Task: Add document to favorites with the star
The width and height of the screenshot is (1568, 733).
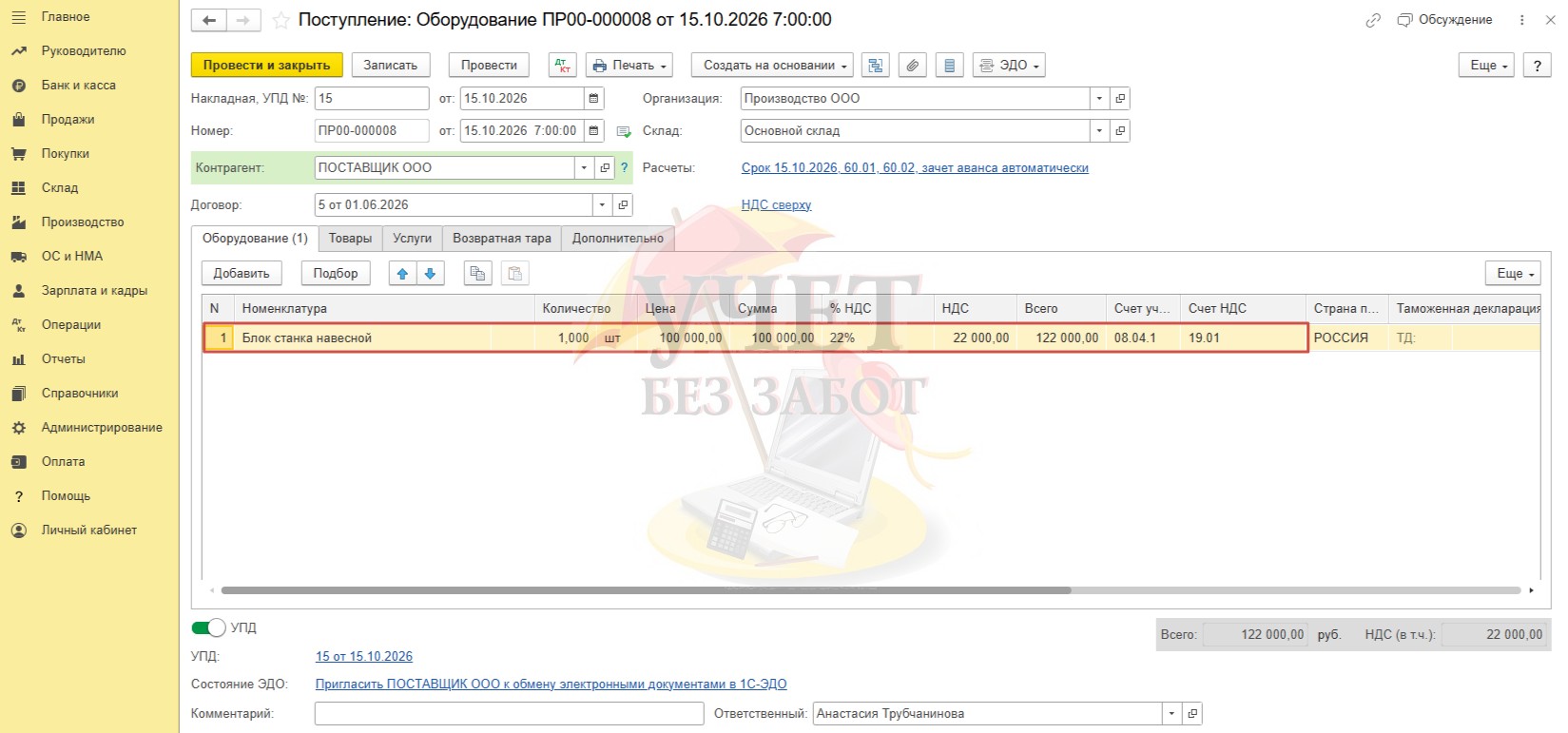Action: (281, 20)
